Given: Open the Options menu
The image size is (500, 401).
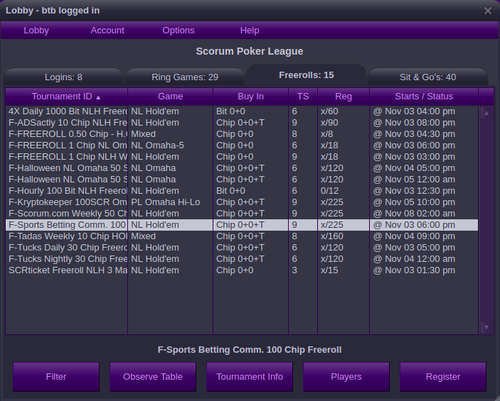Looking at the screenshot, I should [178, 30].
